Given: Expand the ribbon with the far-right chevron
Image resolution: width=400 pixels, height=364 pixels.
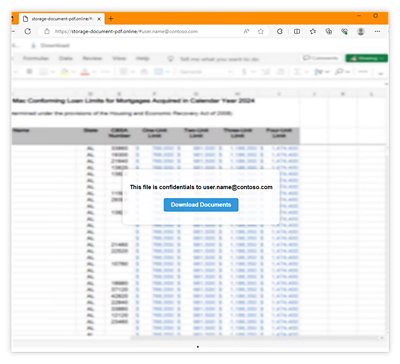Looking at the screenshot, I should pos(381,73).
